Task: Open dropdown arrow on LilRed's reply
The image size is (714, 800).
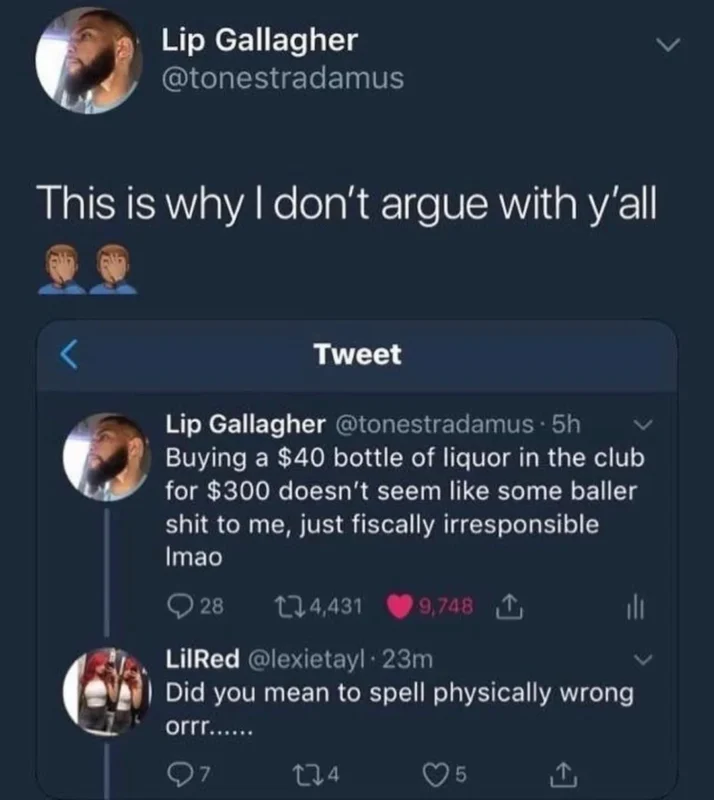Action: [643, 660]
